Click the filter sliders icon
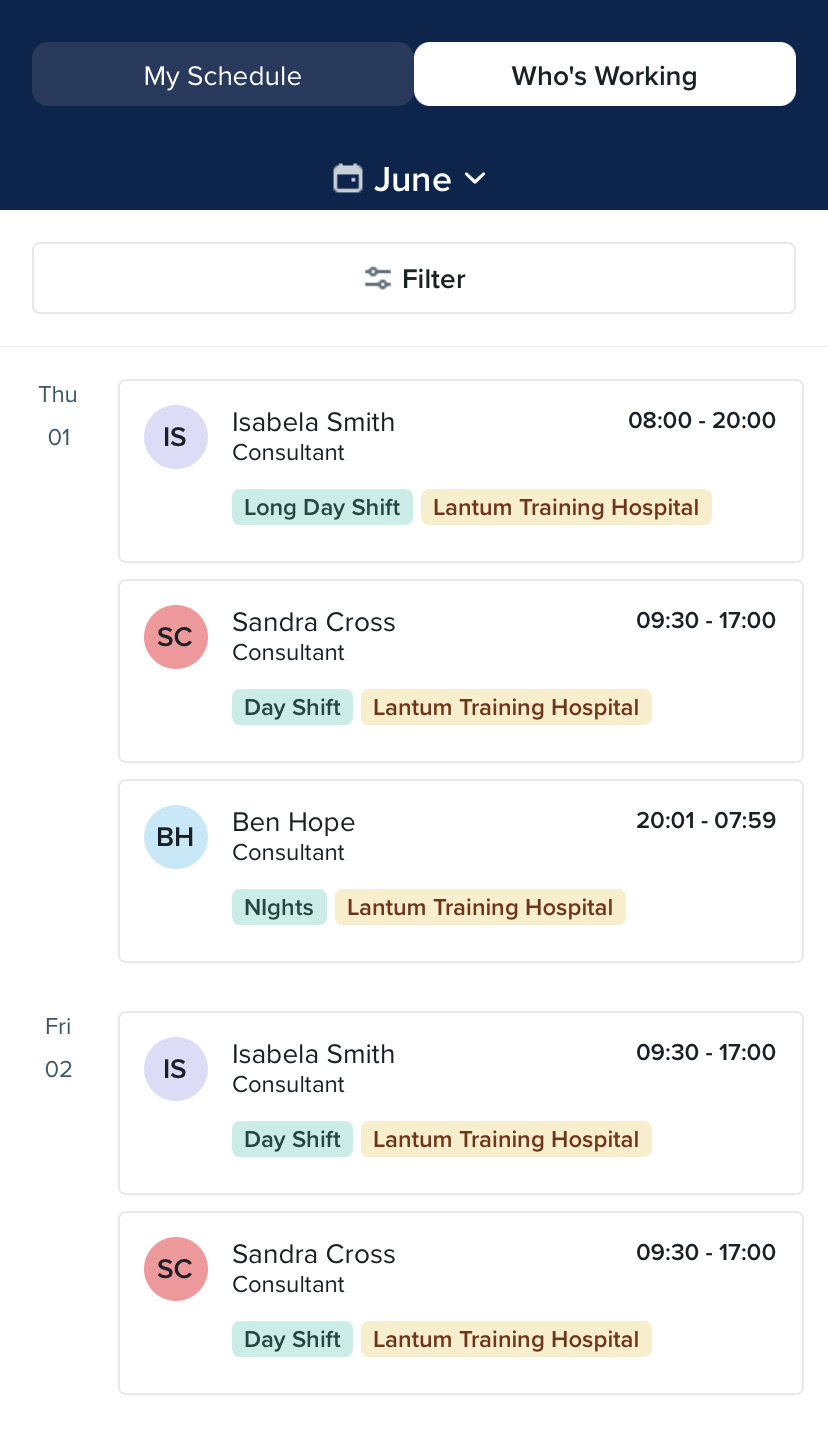 pyautogui.click(x=378, y=278)
